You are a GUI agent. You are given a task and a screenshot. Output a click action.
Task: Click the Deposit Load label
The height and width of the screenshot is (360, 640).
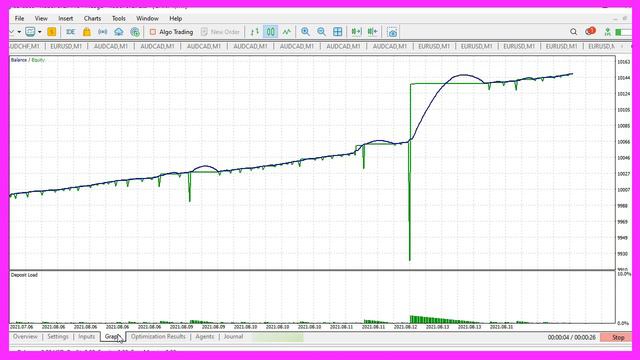24,275
